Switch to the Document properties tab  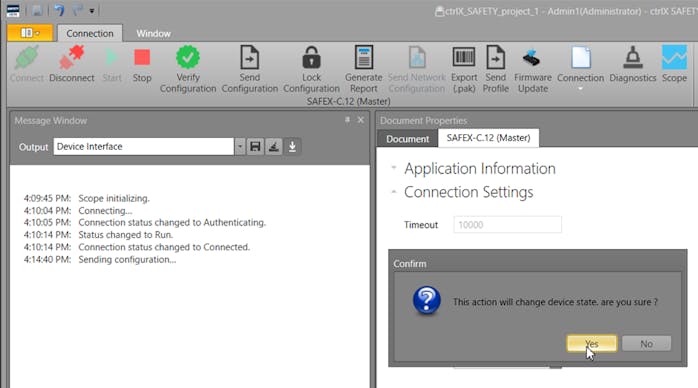click(407, 139)
